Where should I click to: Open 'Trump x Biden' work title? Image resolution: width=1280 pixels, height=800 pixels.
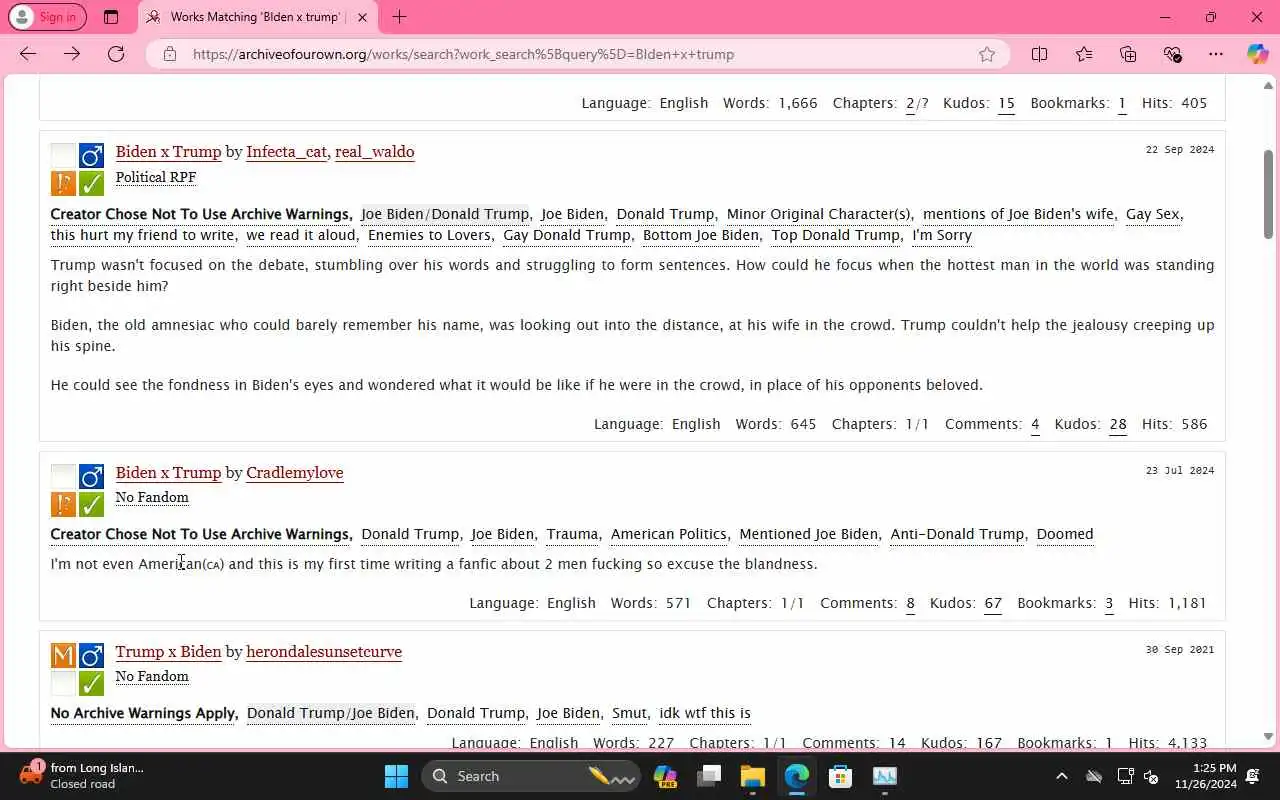point(168,652)
